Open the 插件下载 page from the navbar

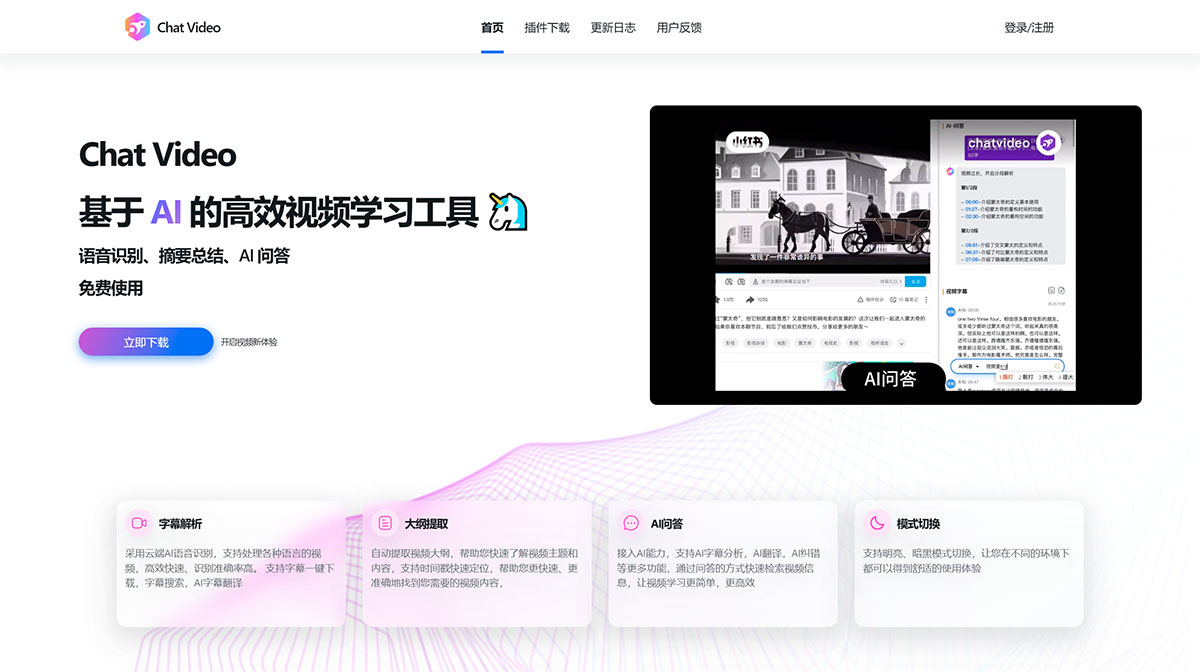pyautogui.click(x=546, y=27)
